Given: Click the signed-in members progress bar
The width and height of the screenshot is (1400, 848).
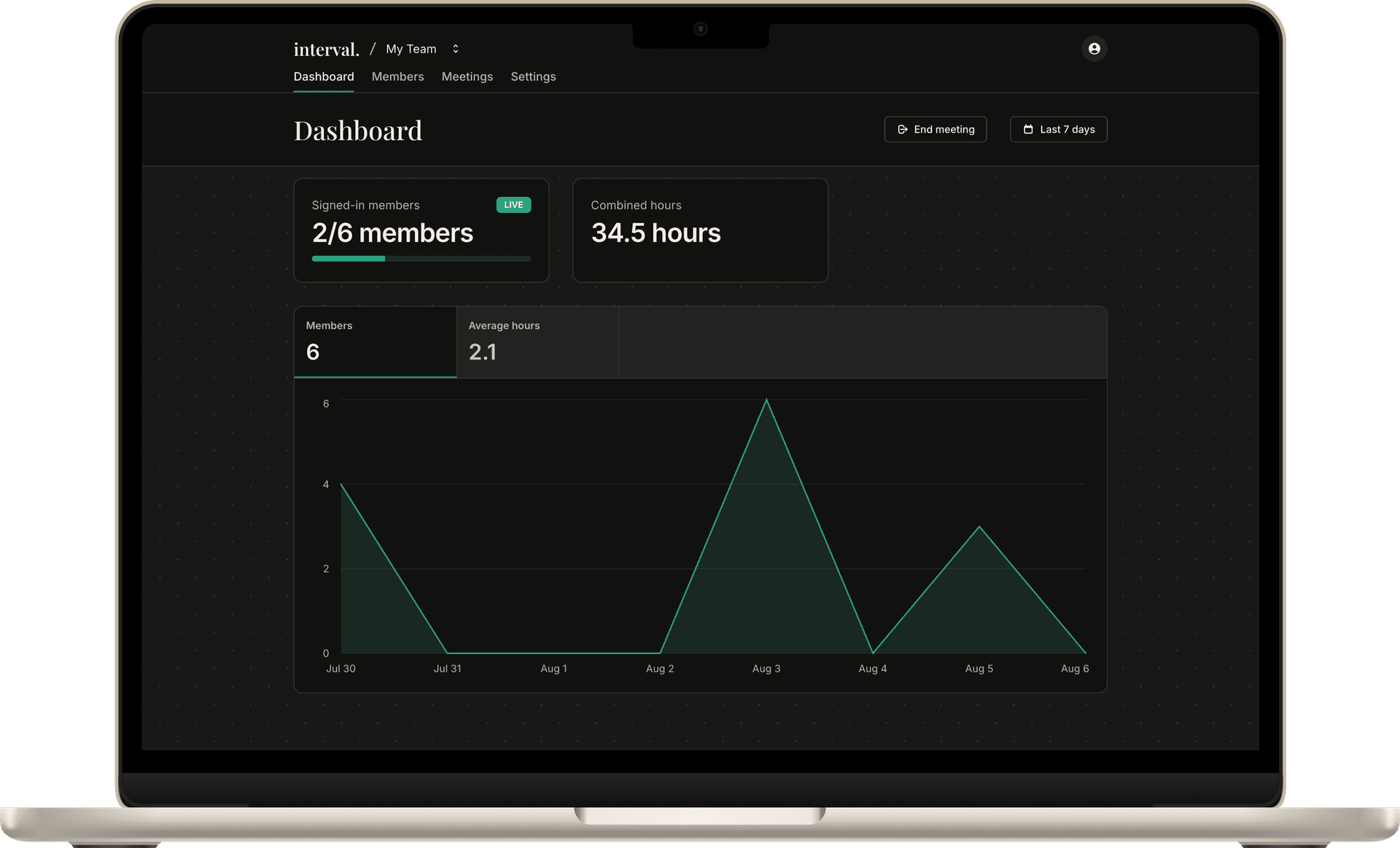Looking at the screenshot, I should 421,258.
